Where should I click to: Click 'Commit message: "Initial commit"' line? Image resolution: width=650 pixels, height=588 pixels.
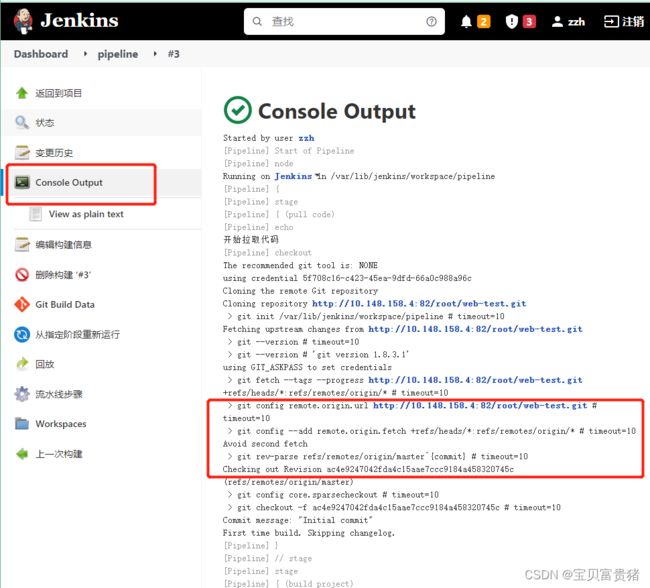297,520
